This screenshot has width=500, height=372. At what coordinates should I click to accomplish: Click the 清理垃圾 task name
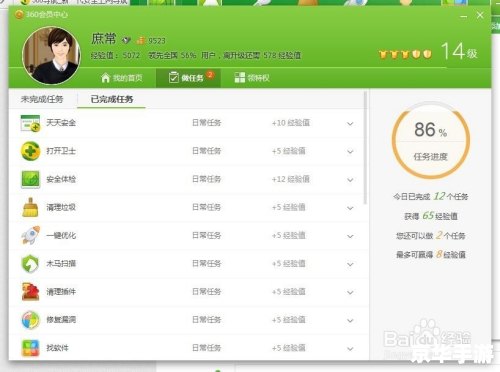click(61, 207)
